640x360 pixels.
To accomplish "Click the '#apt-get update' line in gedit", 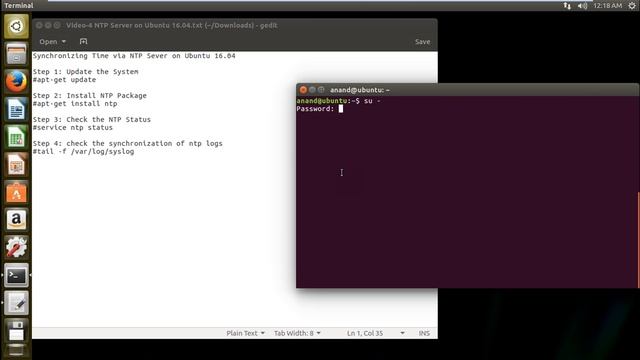I will click(x=64, y=80).
